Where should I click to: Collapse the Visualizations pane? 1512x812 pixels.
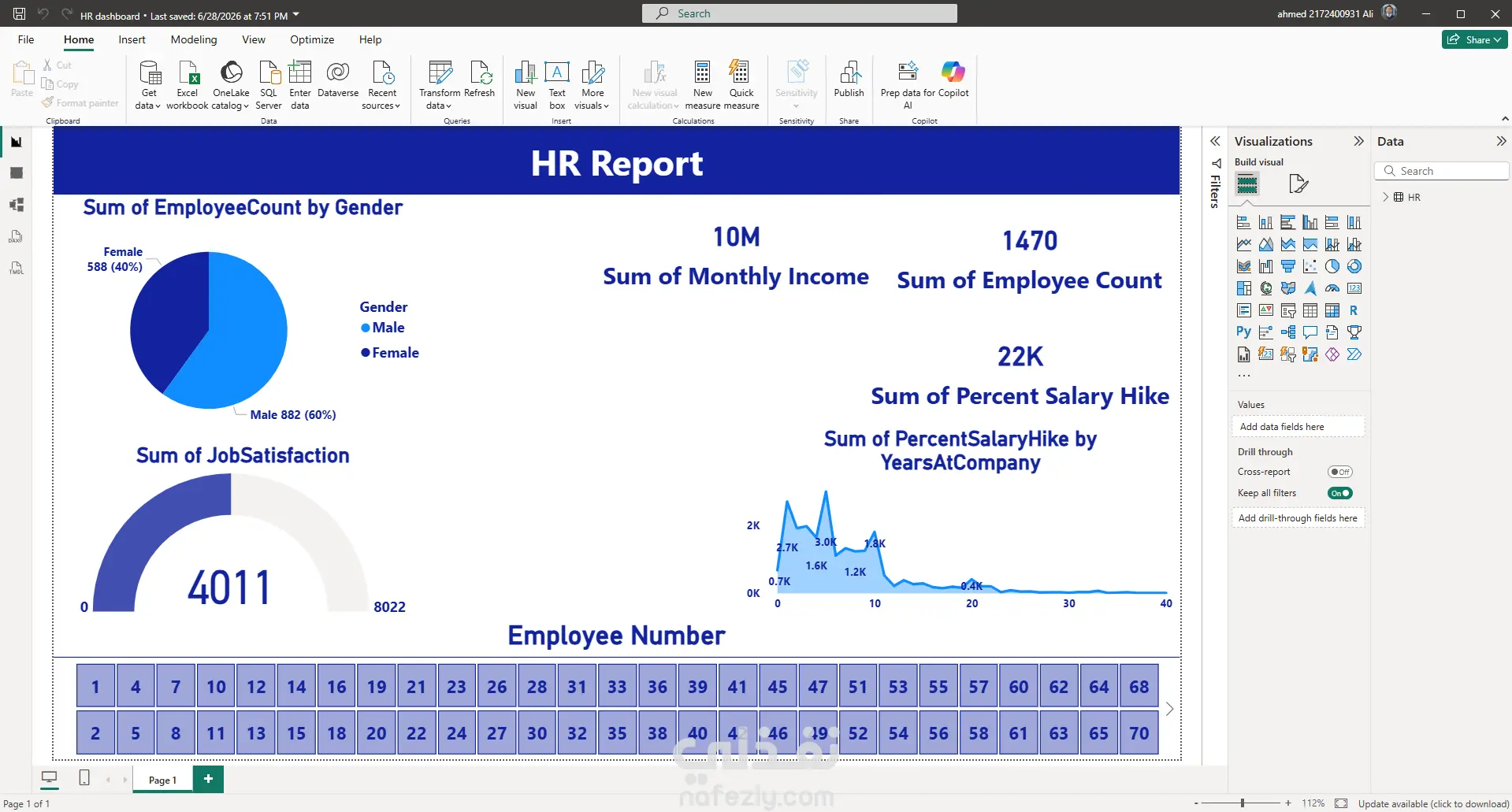tap(1358, 141)
